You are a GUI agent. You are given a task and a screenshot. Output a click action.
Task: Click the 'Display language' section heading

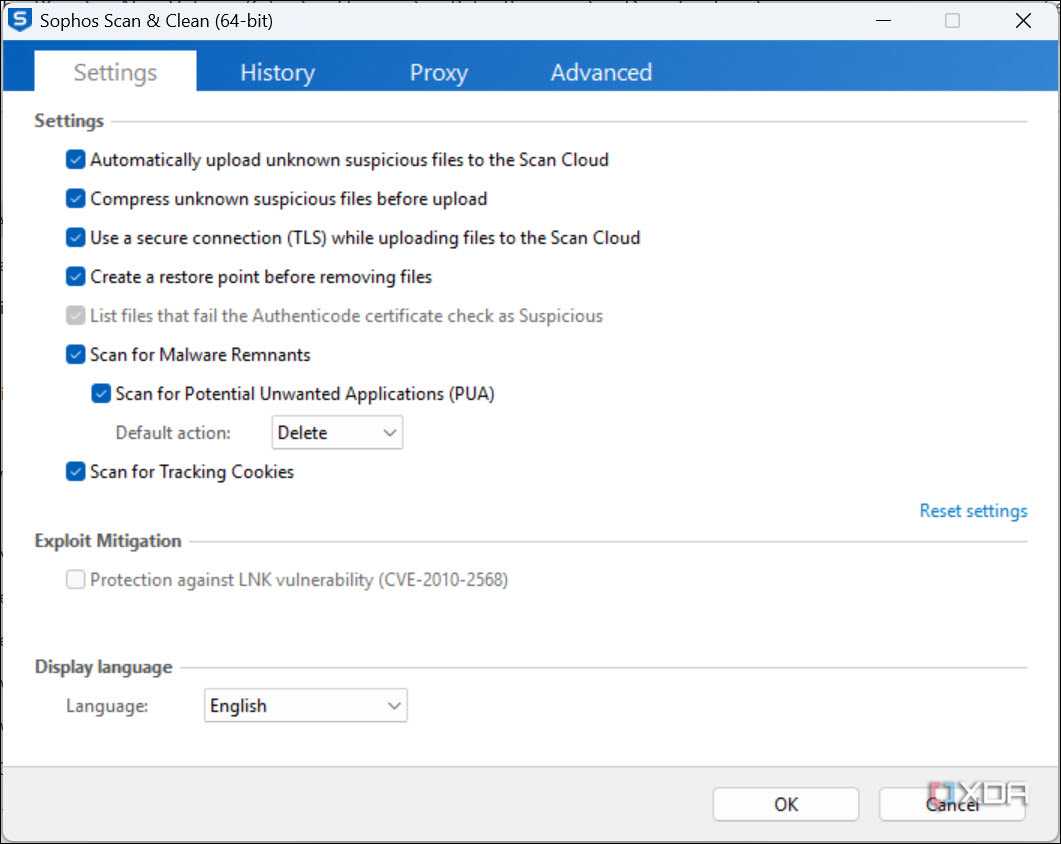[x=104, y=667]
